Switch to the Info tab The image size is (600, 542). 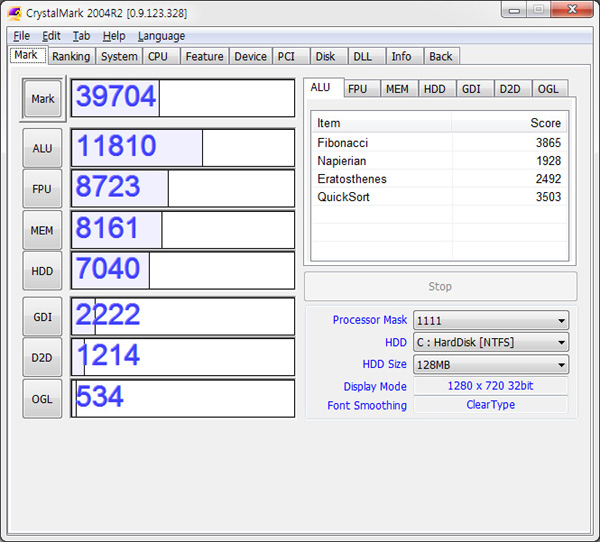pos(404,56)
